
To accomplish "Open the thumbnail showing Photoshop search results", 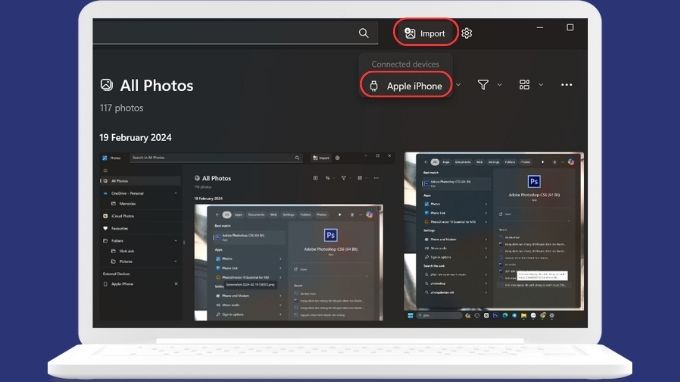I will 494,237.
